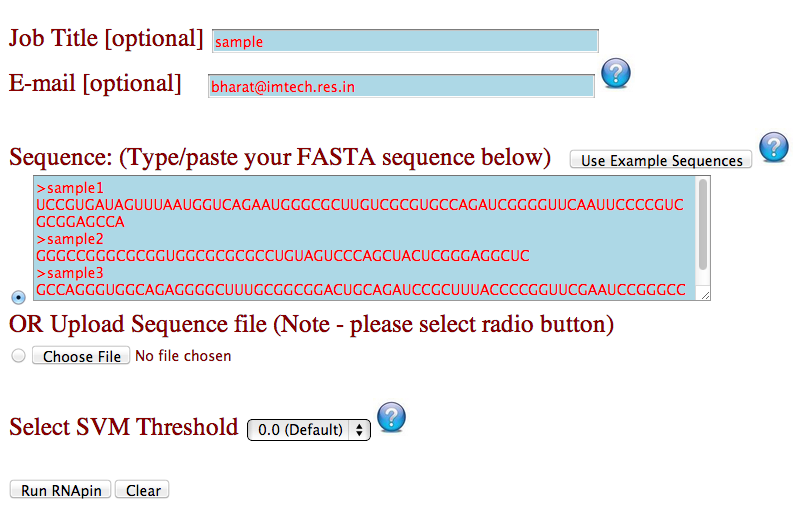This screenshot has height=510, width=798.
Task: Click the Run RNApin button
Action: point(60,490)
